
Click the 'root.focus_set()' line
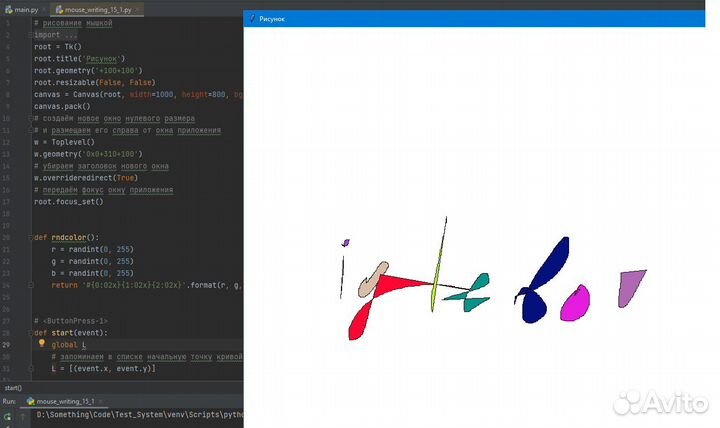[68, 202]
